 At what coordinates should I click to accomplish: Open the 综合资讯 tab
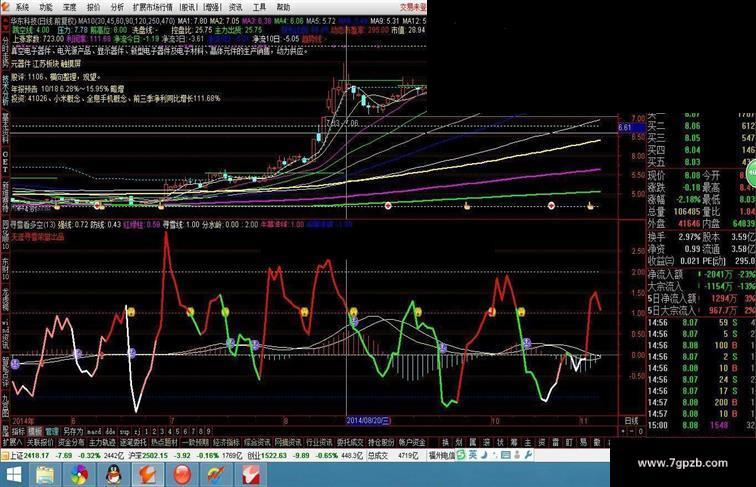[257, 442]
